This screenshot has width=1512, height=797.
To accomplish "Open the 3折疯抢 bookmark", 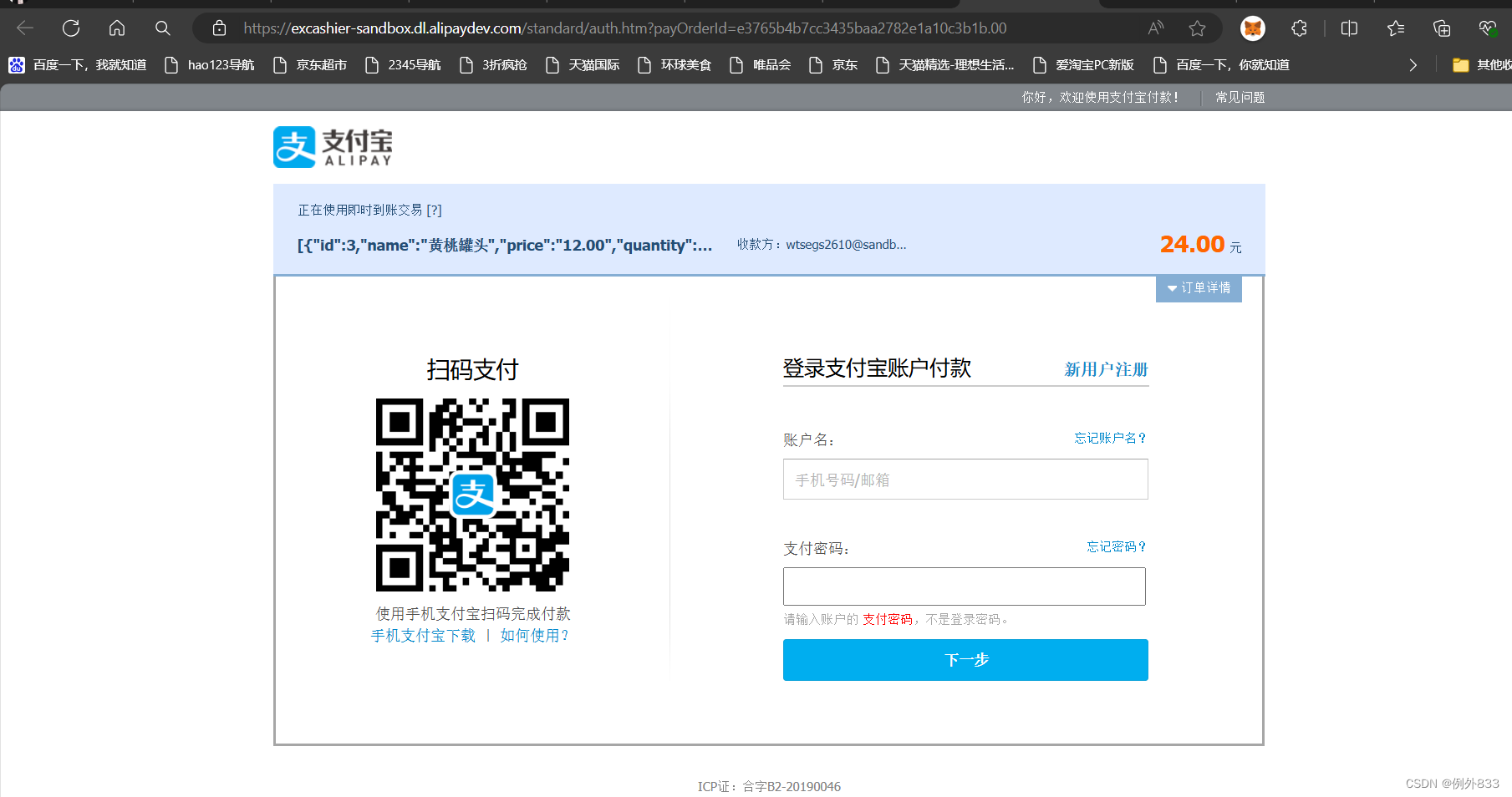I will (x=493, y=64).
